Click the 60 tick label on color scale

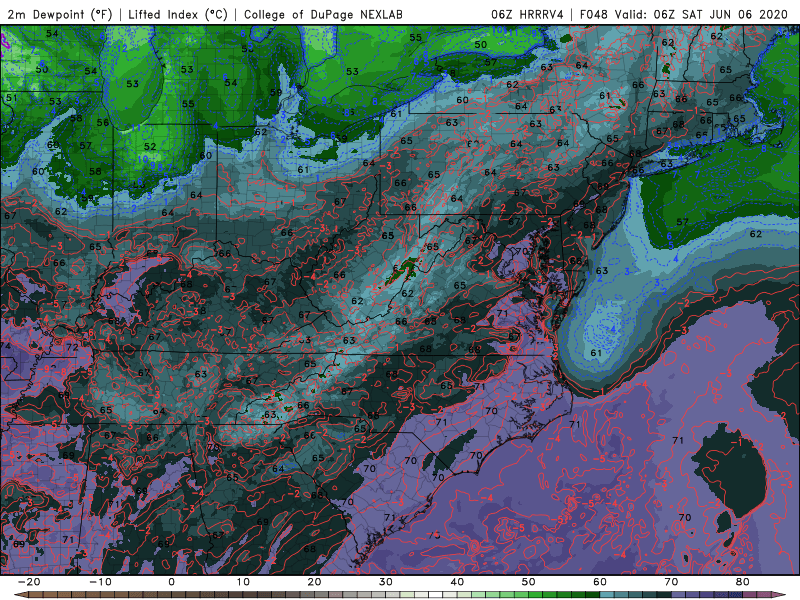pos(600,582)
